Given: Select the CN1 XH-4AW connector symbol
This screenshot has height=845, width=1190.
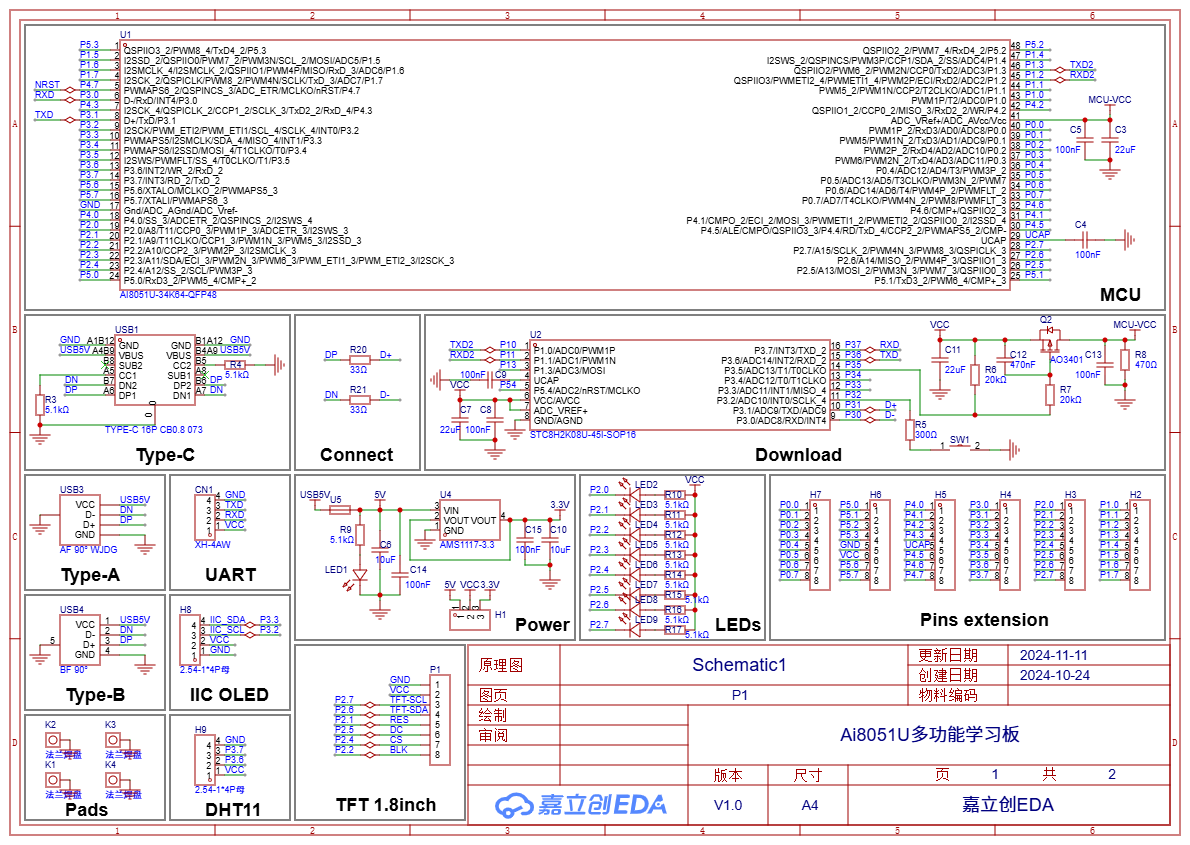Looking at the screenshot, I should pos(203,516).
